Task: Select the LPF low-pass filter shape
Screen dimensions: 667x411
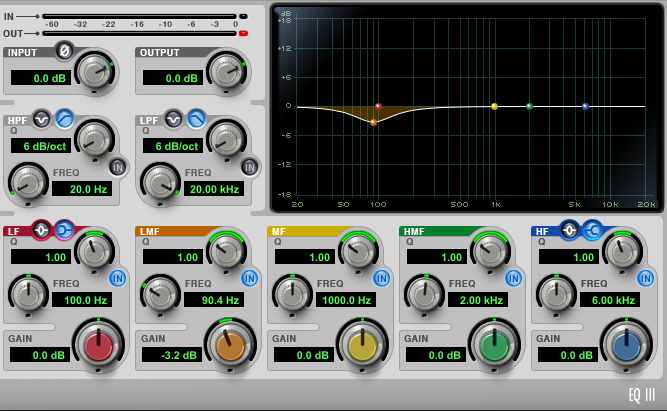Action: coord(196,118)
